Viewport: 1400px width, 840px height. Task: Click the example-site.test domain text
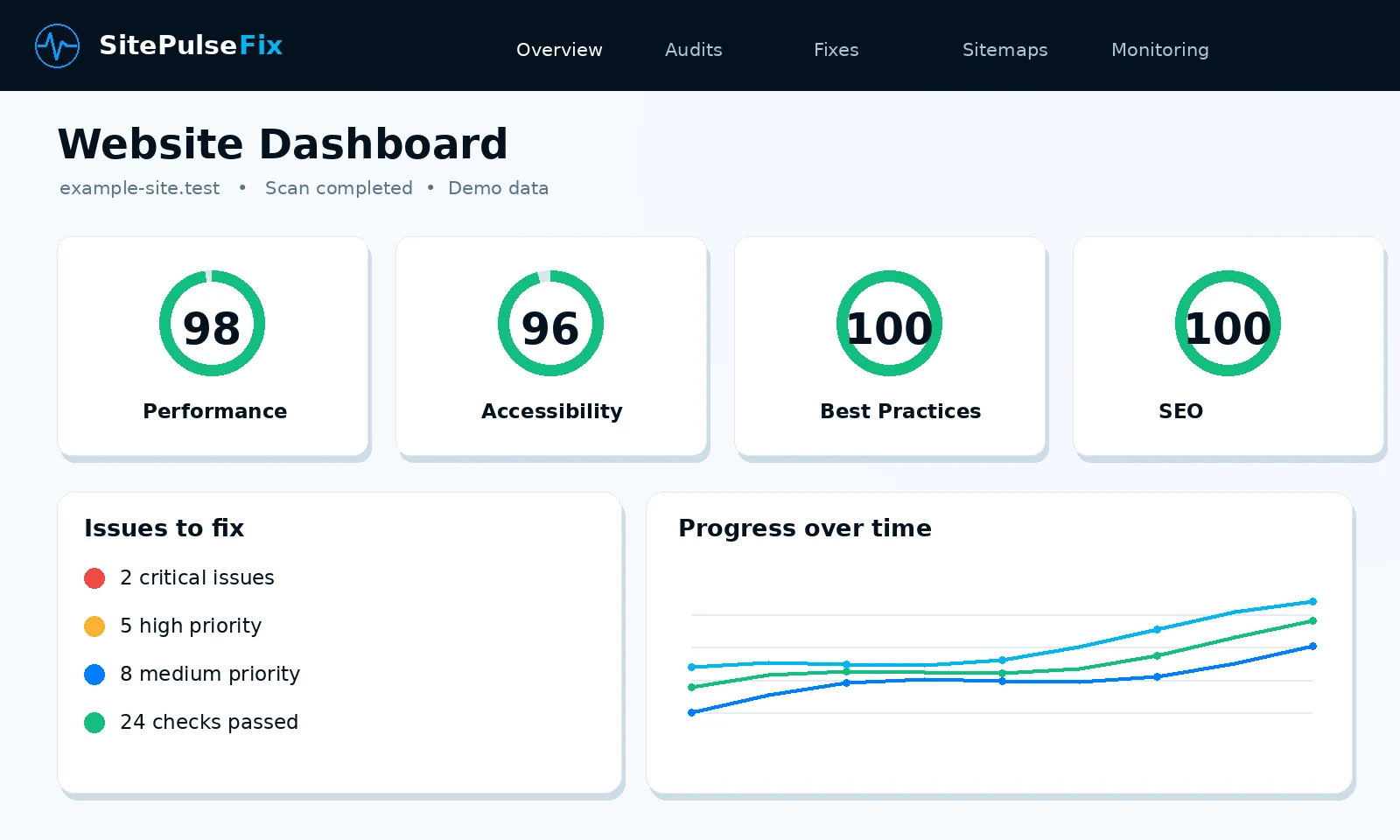click(140, 188)
